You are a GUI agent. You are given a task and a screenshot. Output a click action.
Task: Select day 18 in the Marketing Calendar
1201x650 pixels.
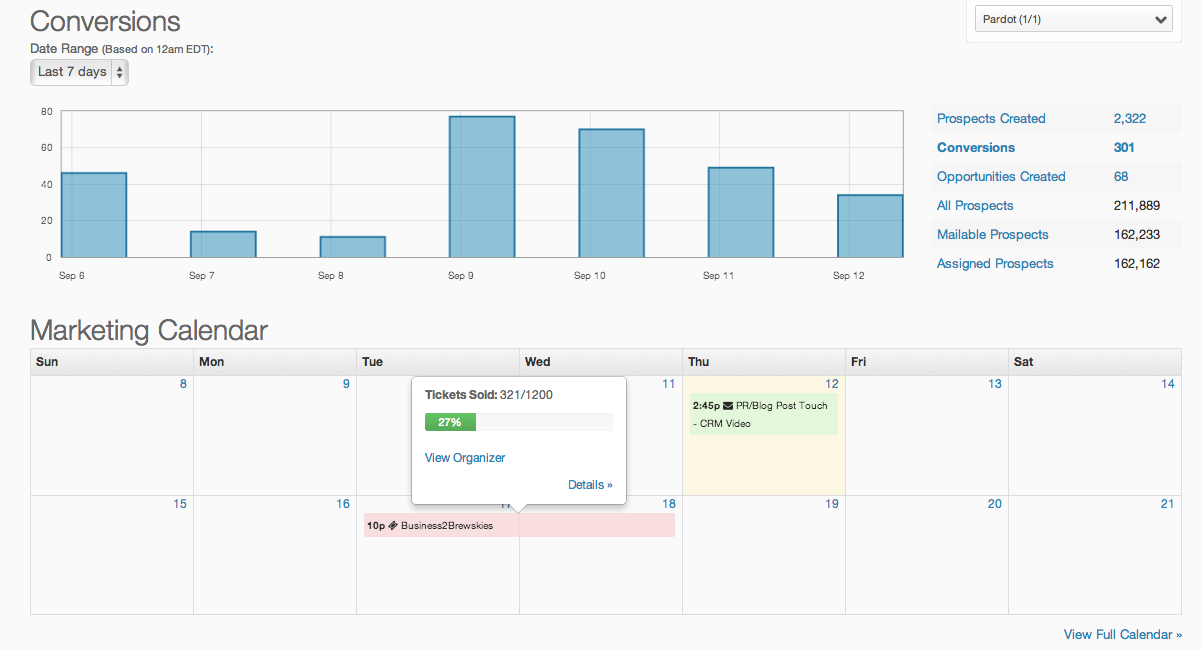tap(668, 504)
